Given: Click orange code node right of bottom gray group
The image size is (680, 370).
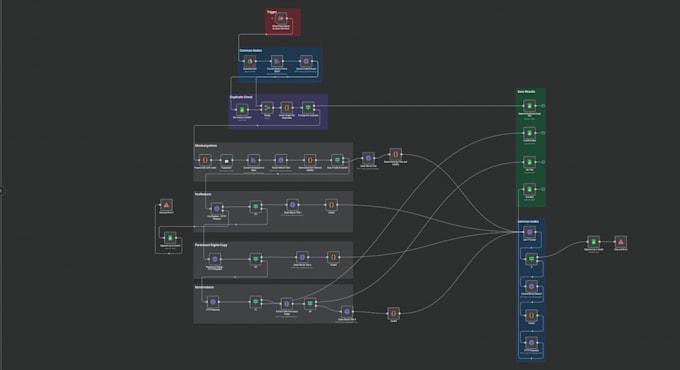Looking at the screenshot, I should 393,313.
